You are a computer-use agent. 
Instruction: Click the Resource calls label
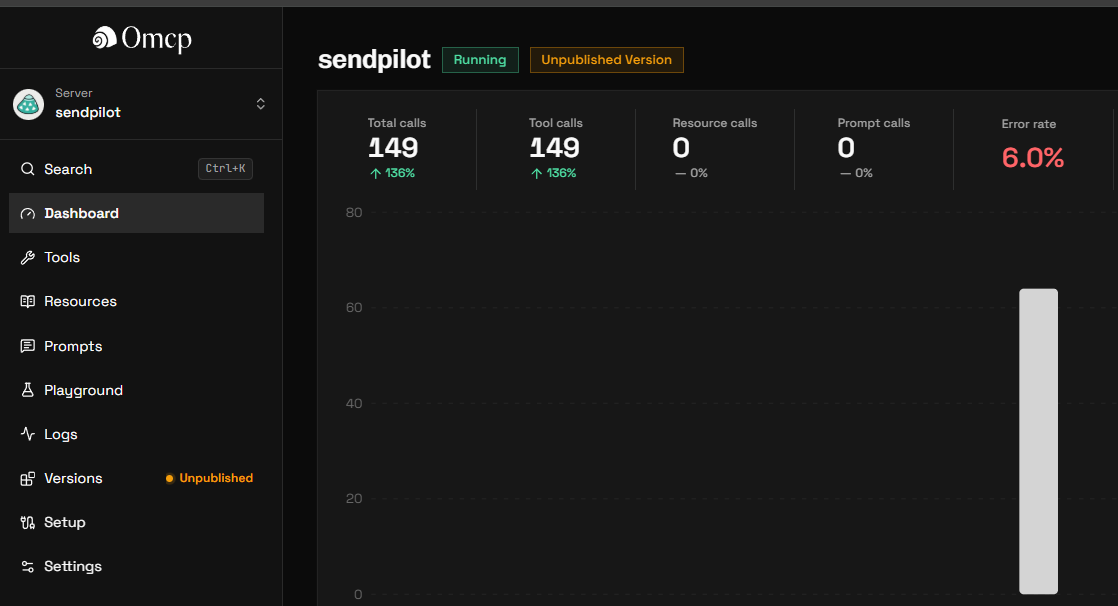[x=714, y=123]
